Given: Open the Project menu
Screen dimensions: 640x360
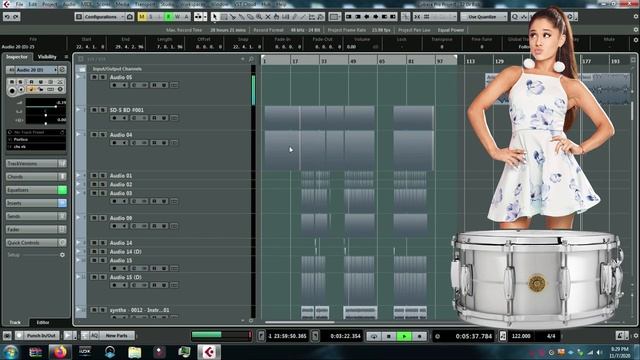Looking at the screenshot, I should 49,4.
